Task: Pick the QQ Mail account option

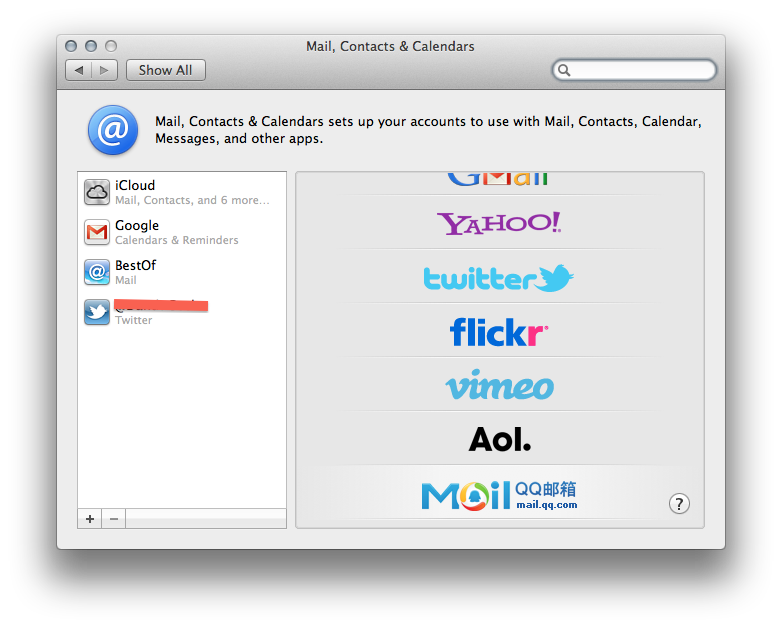Action: point(499,494)
